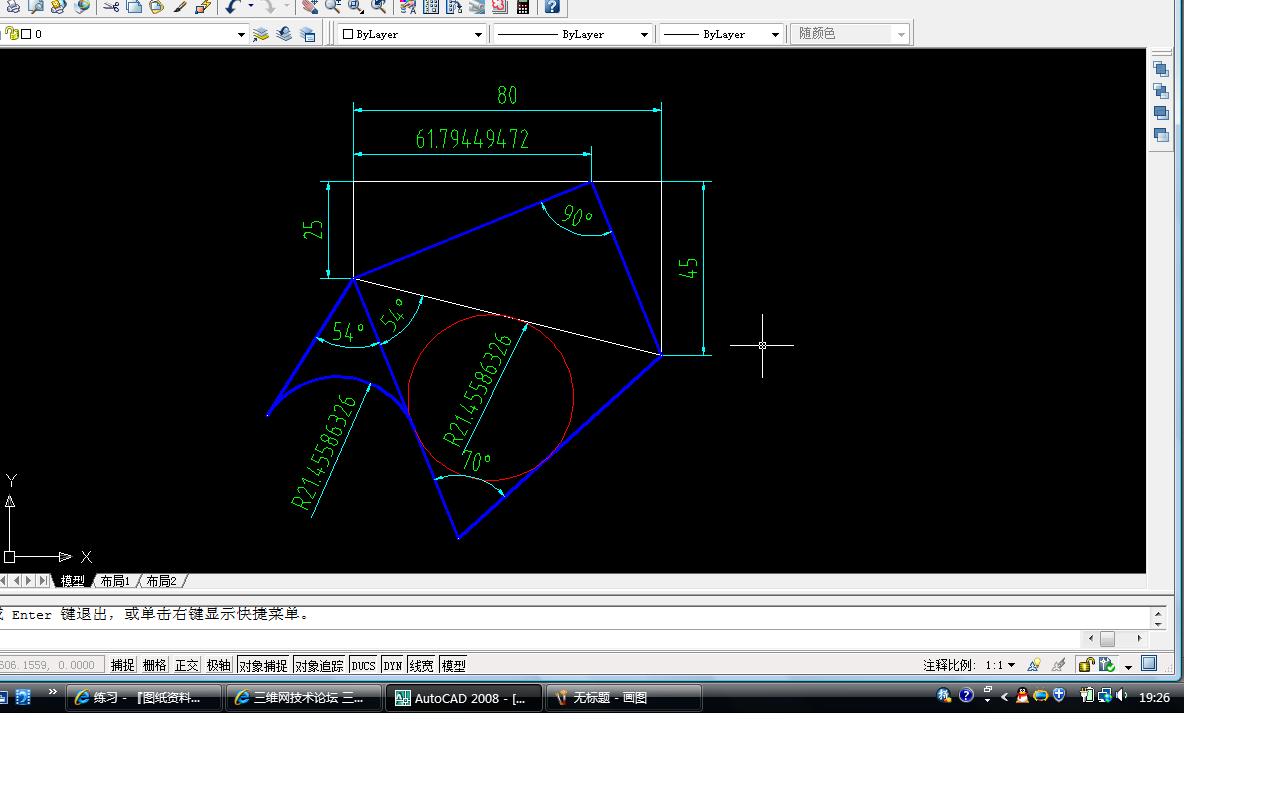Click the QQ penguin tray icon
Screen dimensions: 1280x800
[x=1022, y=696]
